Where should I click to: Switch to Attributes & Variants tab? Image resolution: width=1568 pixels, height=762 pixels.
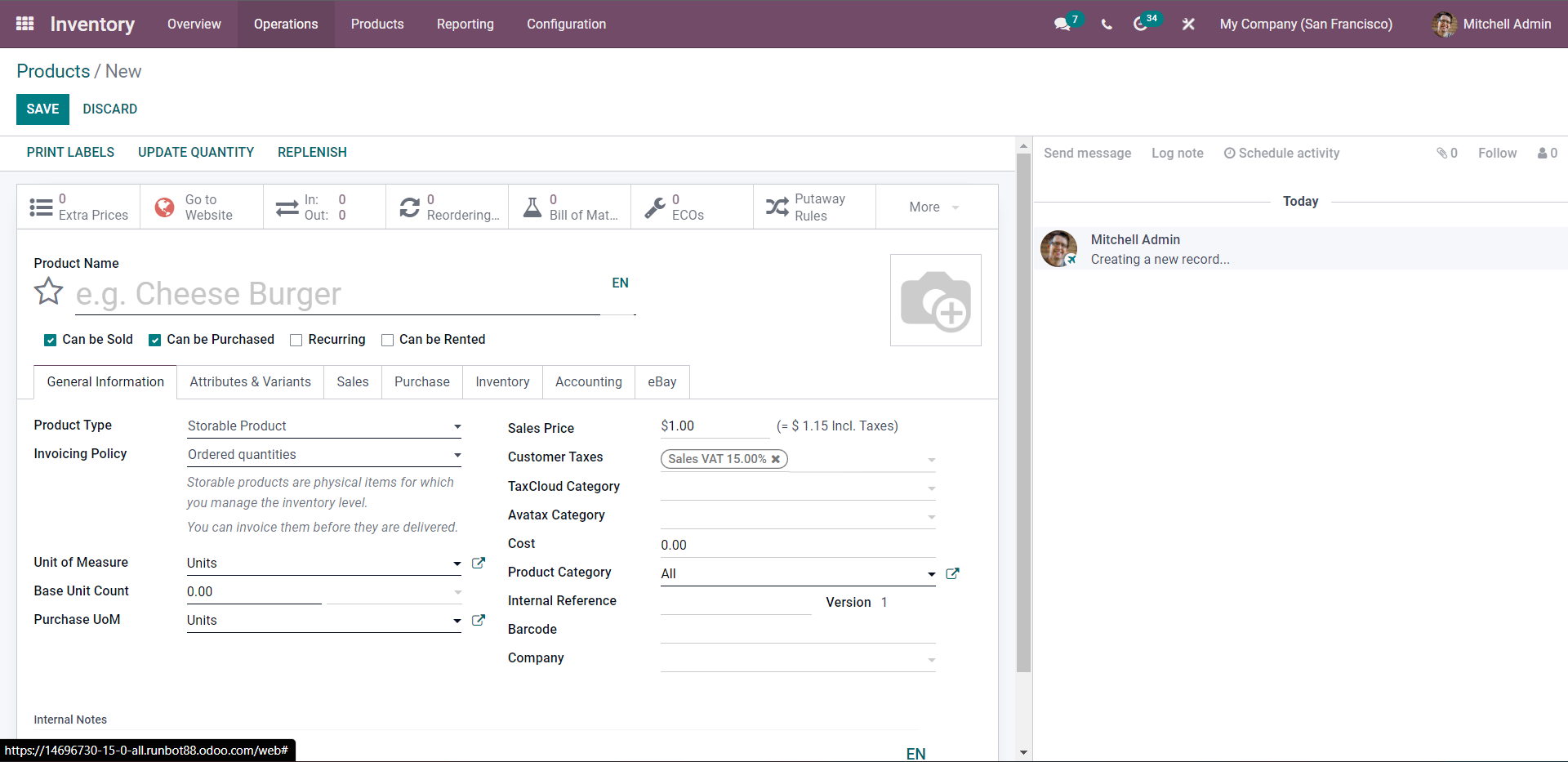click(251, 381)
